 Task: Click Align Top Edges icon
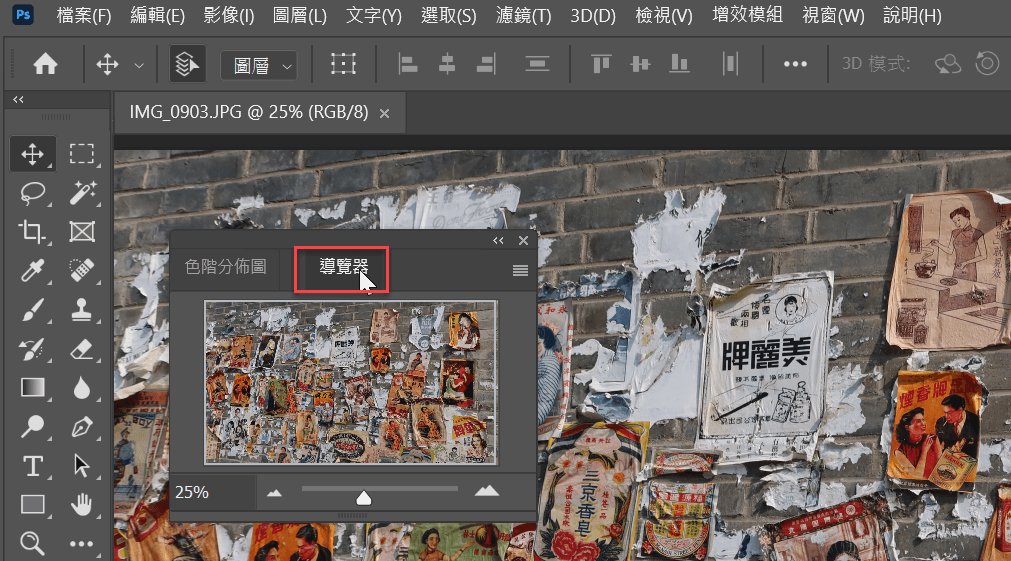[600, 64]
